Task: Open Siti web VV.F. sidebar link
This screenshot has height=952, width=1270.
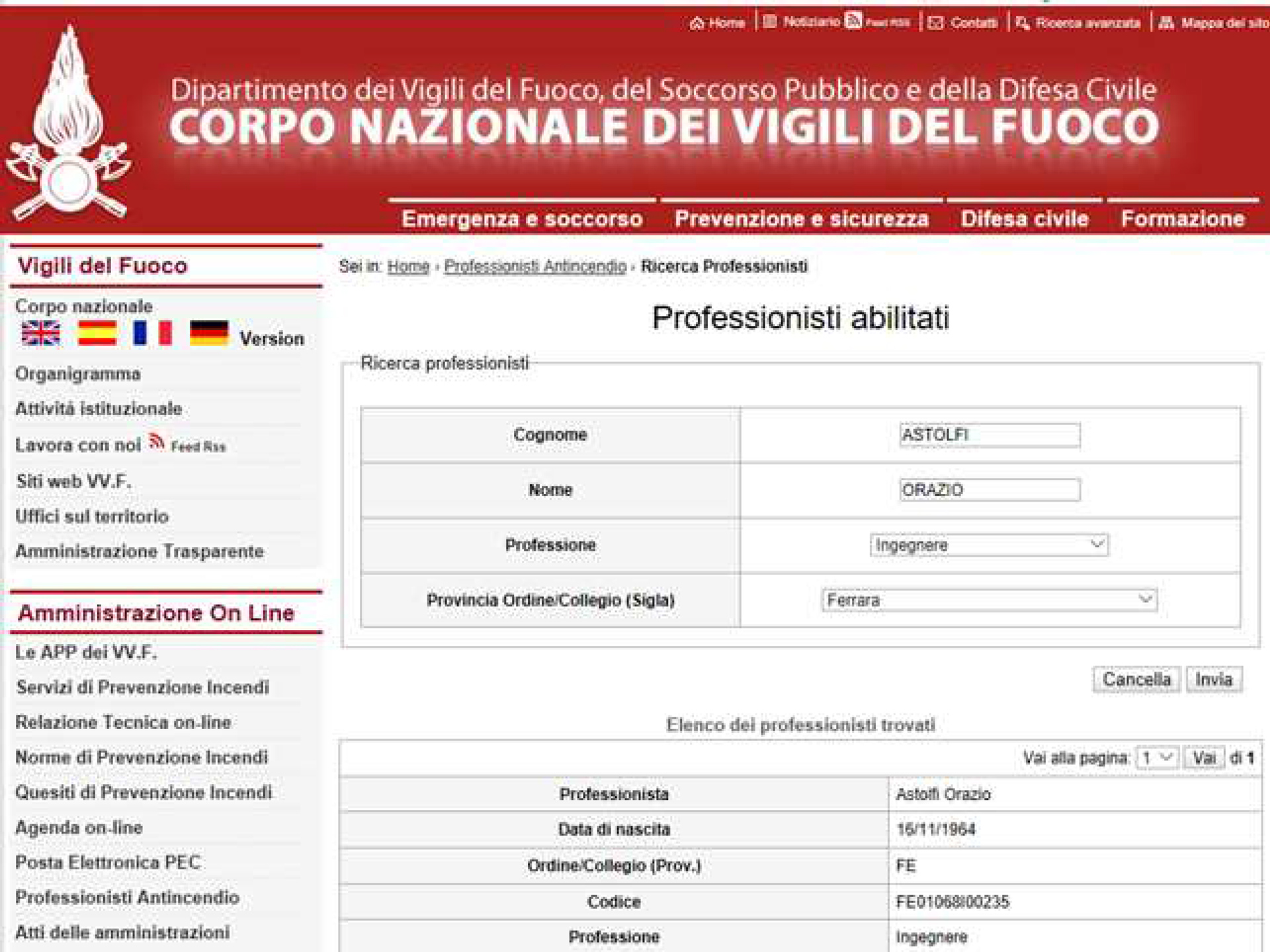Action: 73,481
